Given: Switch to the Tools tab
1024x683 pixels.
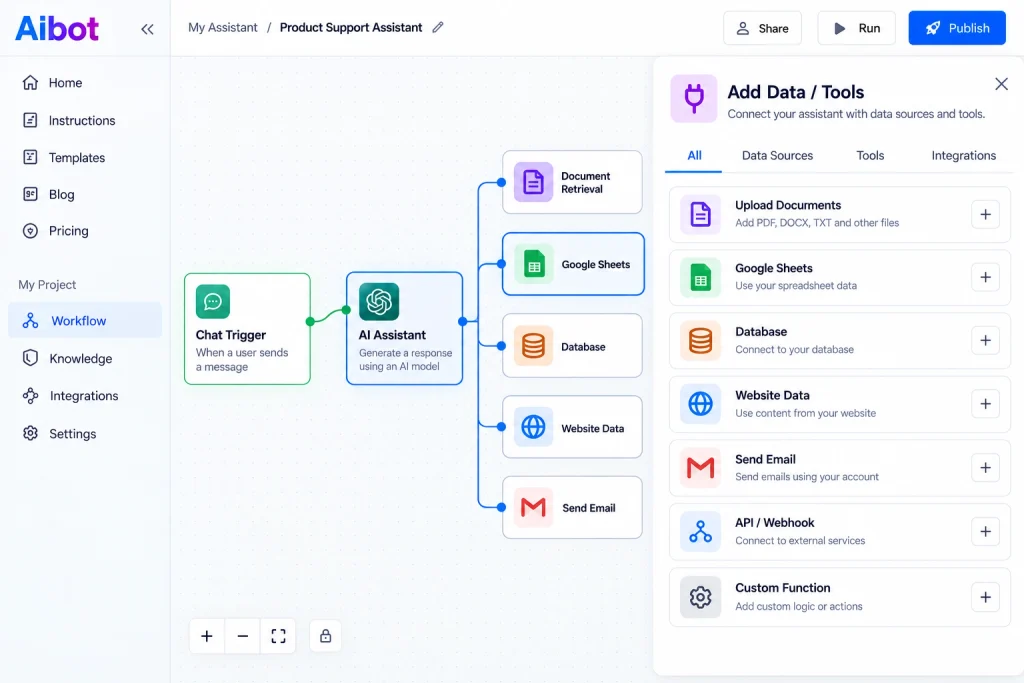Looking at the screenshot, I should 870,155.
